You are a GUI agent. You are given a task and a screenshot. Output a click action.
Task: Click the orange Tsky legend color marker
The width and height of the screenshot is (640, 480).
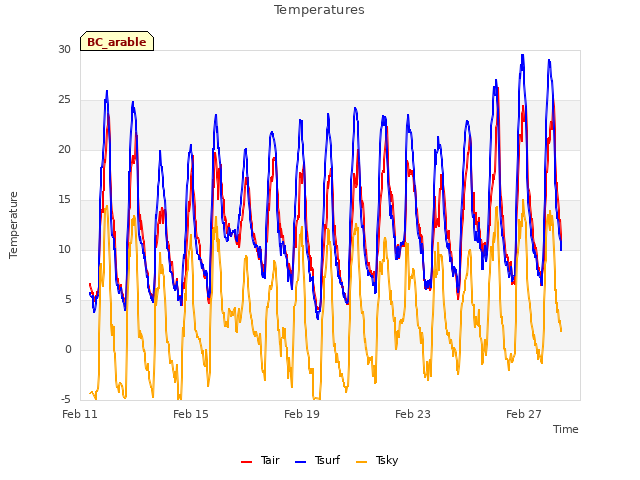(x=362, y=462)
